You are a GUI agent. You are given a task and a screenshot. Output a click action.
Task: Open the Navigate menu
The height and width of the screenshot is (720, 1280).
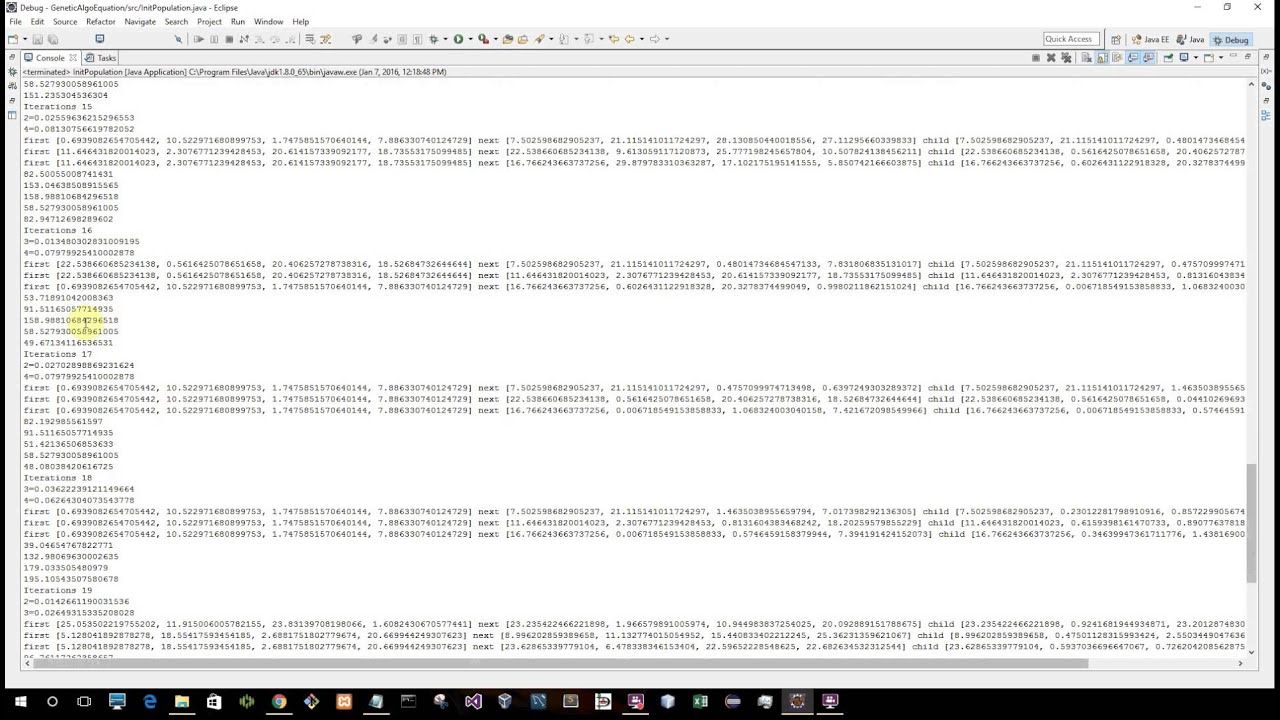[x=140, y=21]
